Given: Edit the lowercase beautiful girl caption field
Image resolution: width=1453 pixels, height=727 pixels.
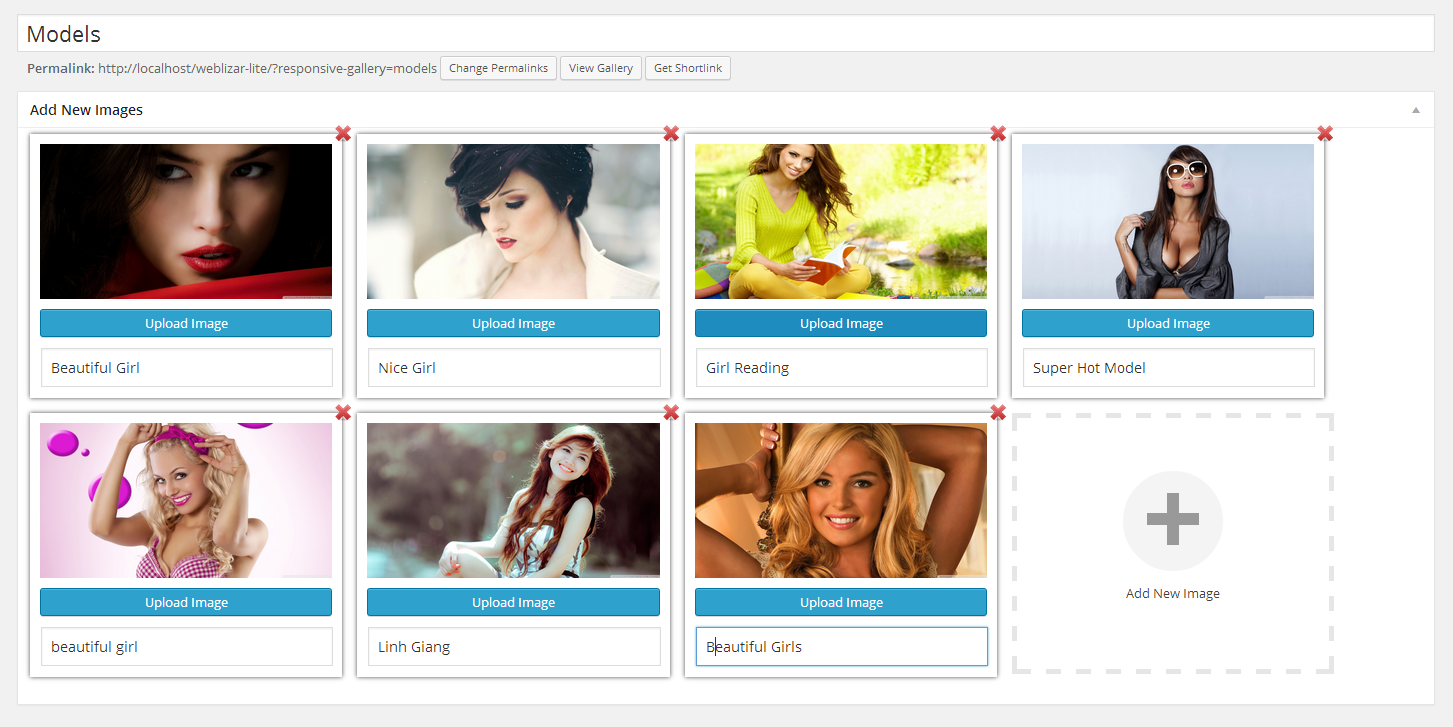Looking at the screenshot, I should tap(186, 646).
